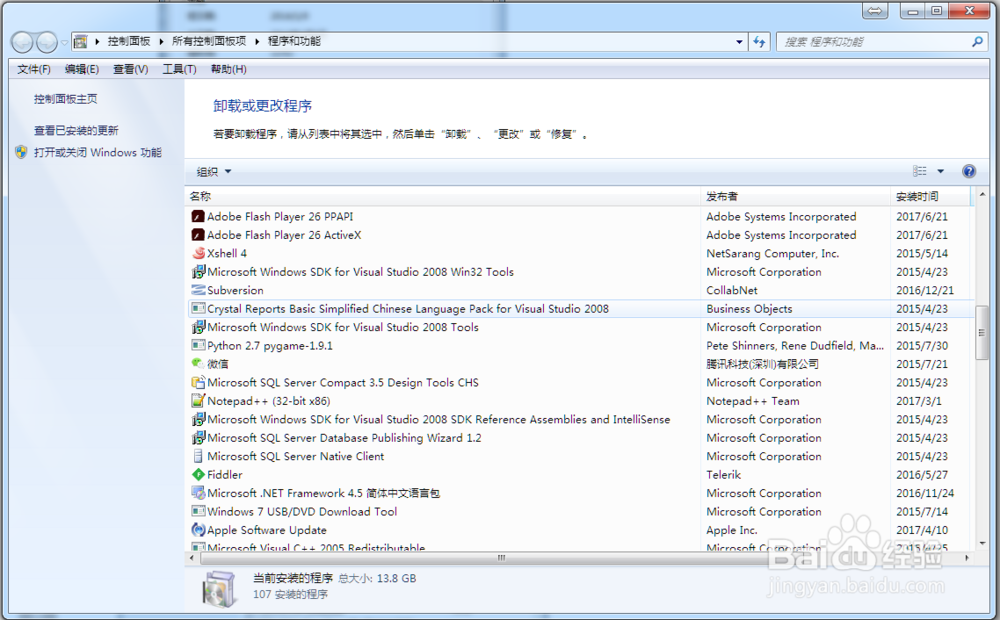The height and width of the screenshot is (620, 1000).
Task: Click the horizontal scrollbar left arrow
Action: [192, 558]
